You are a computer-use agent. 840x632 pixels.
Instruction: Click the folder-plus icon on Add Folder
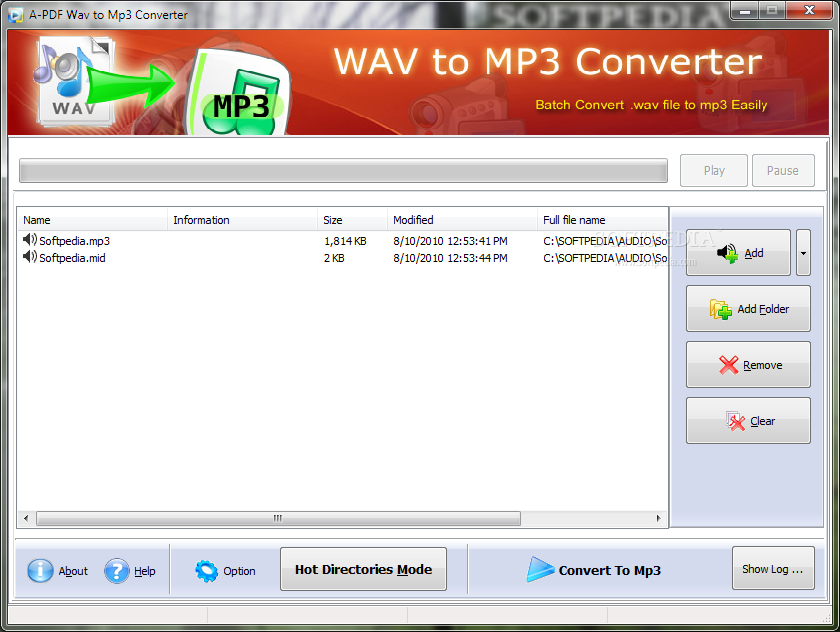pos(721,309)
